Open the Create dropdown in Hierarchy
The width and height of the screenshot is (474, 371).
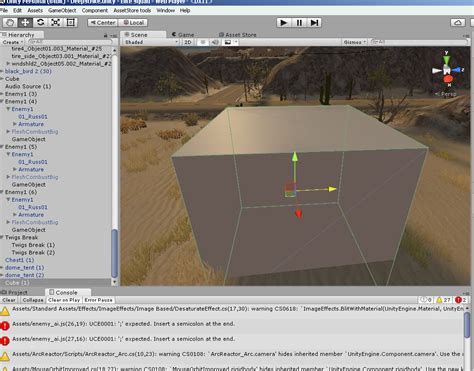[13, 42]
